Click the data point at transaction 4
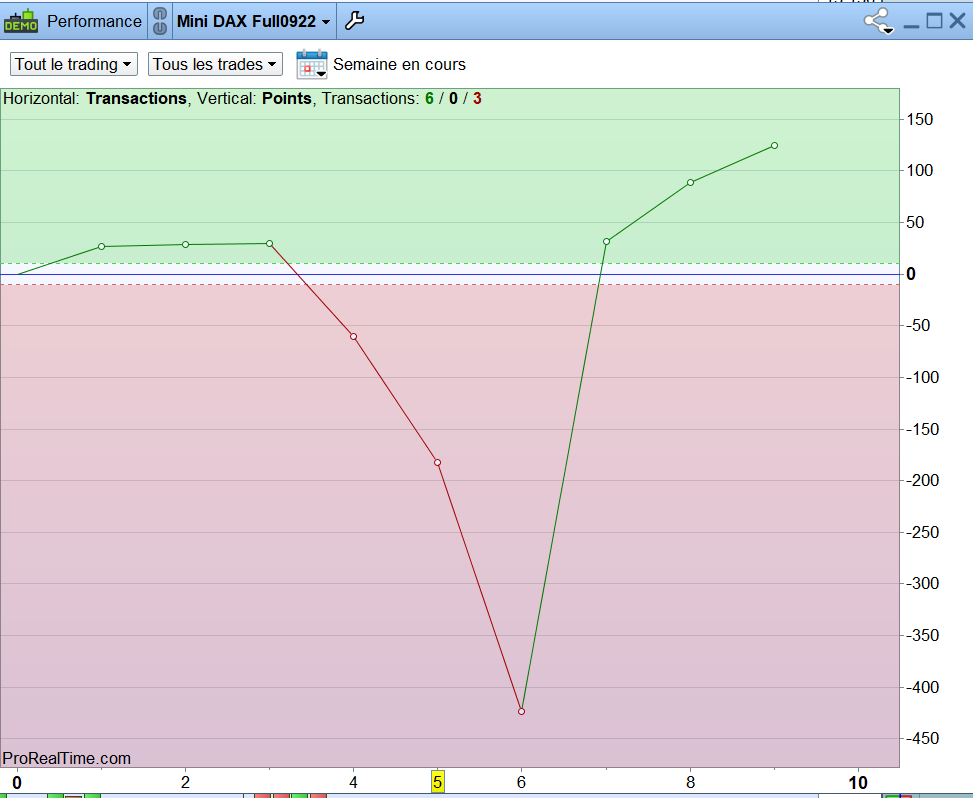The image size is (973, 798). click(354, 336)
